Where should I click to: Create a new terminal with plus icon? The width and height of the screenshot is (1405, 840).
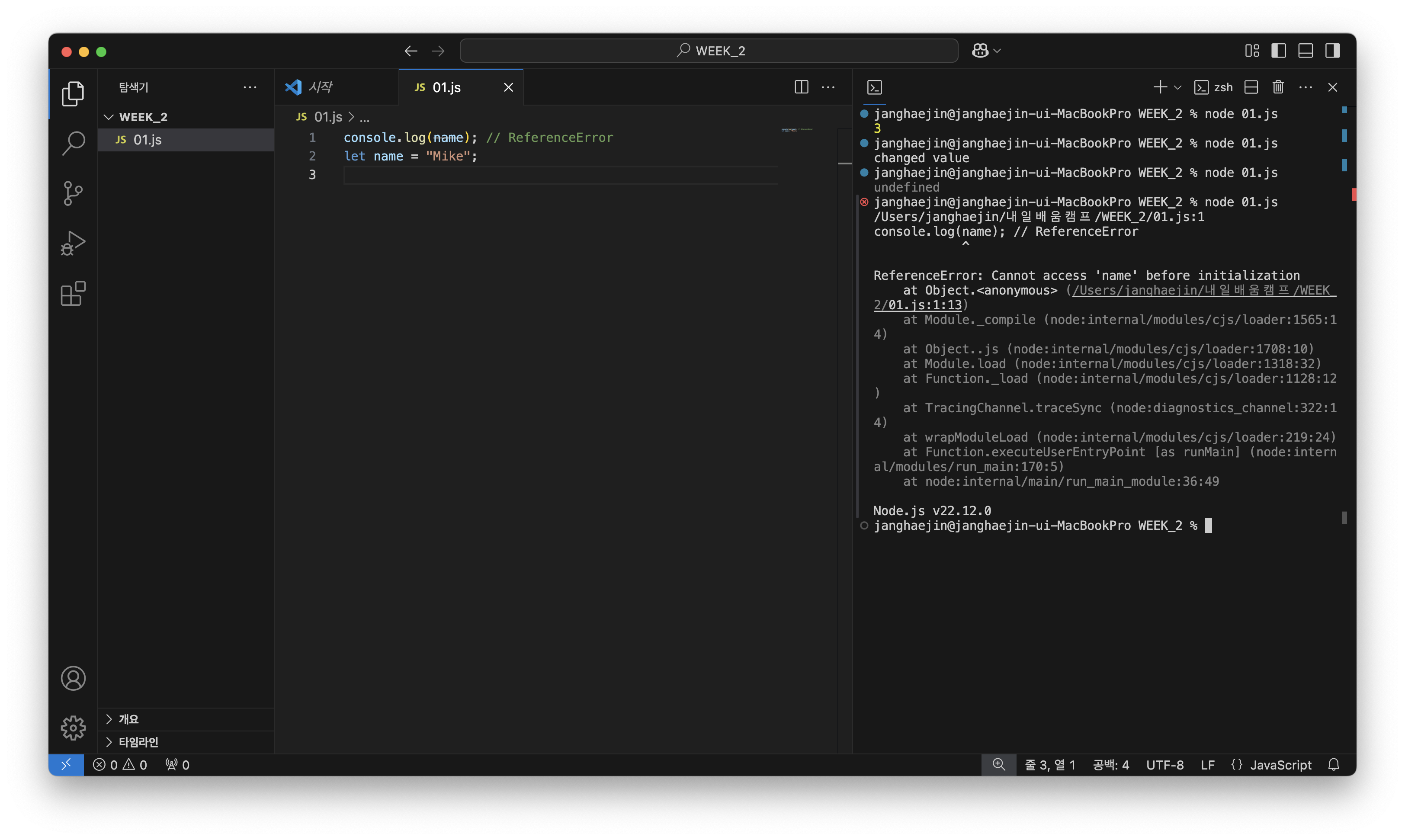pos(1160,87)
